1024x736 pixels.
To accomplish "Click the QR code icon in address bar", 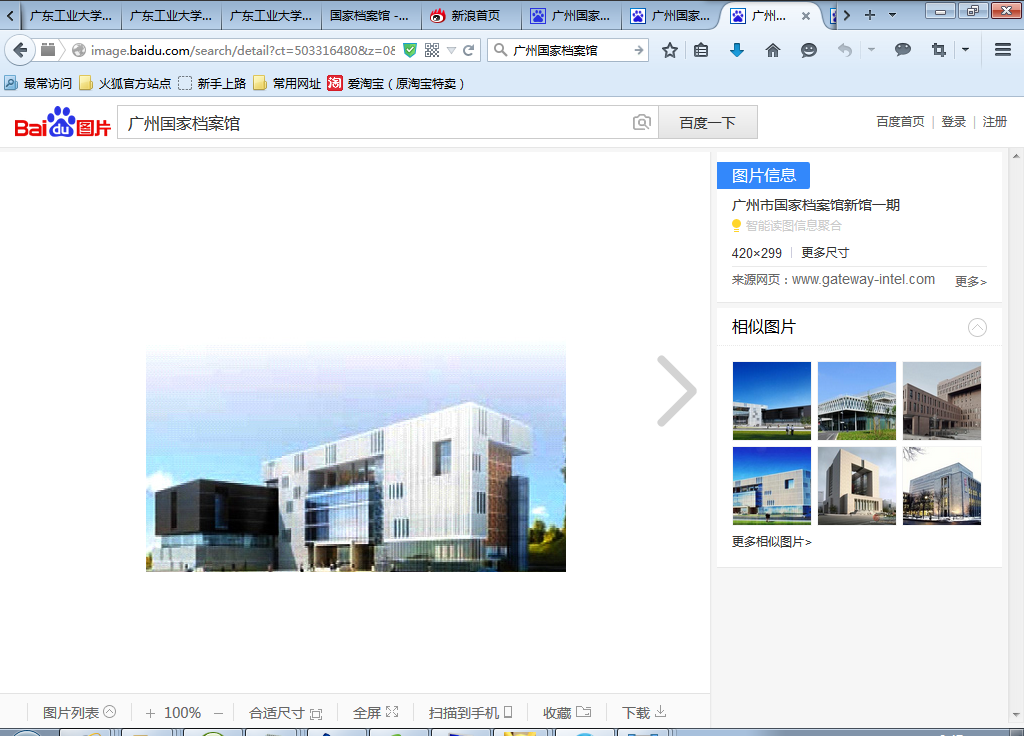I will 432,50.
